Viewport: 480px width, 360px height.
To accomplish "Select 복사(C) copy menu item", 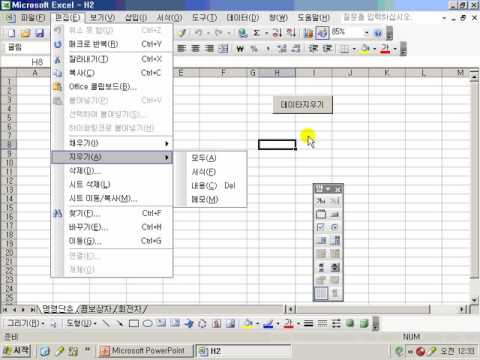I will tap(112, 73).
